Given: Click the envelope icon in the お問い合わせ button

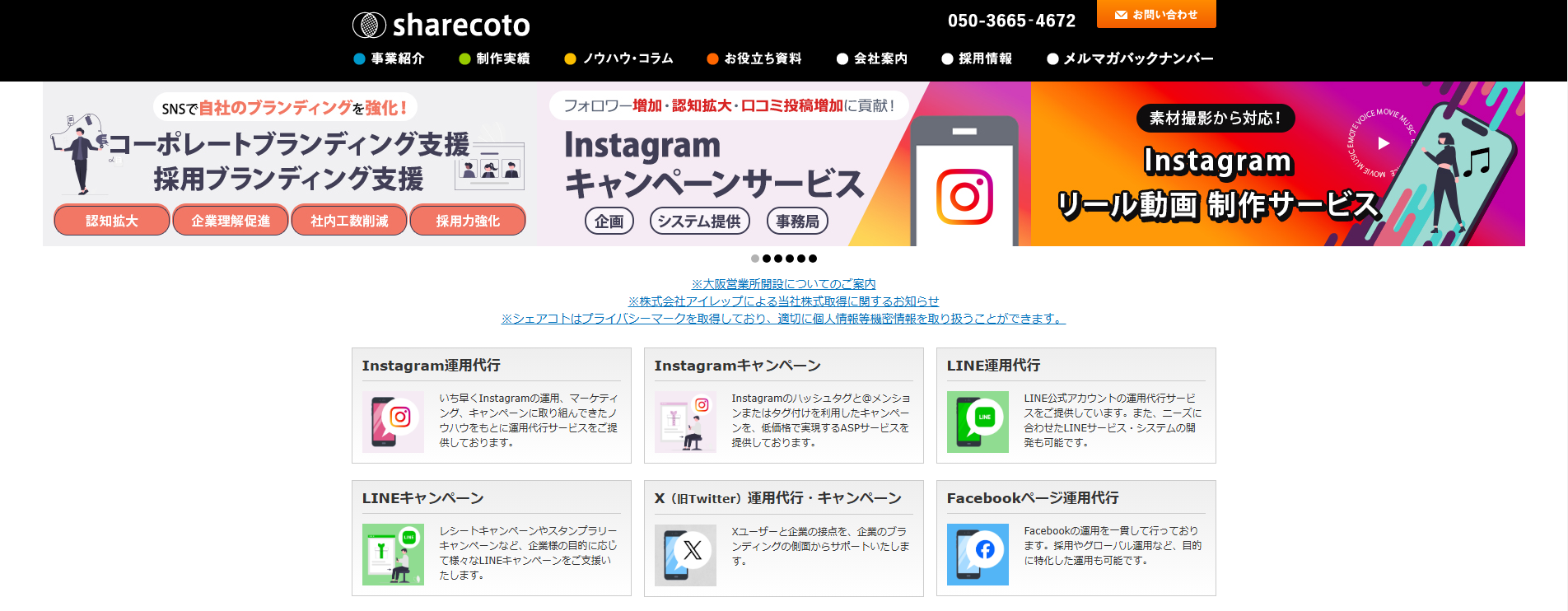Looking at the screenshot, I should pos(1121,15).
